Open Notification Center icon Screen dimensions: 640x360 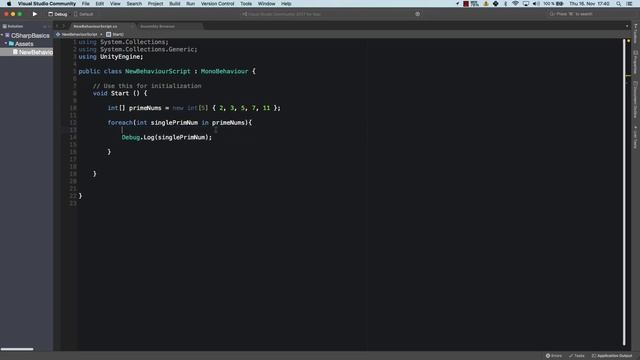pyautogui.click(x=629, y=4)
